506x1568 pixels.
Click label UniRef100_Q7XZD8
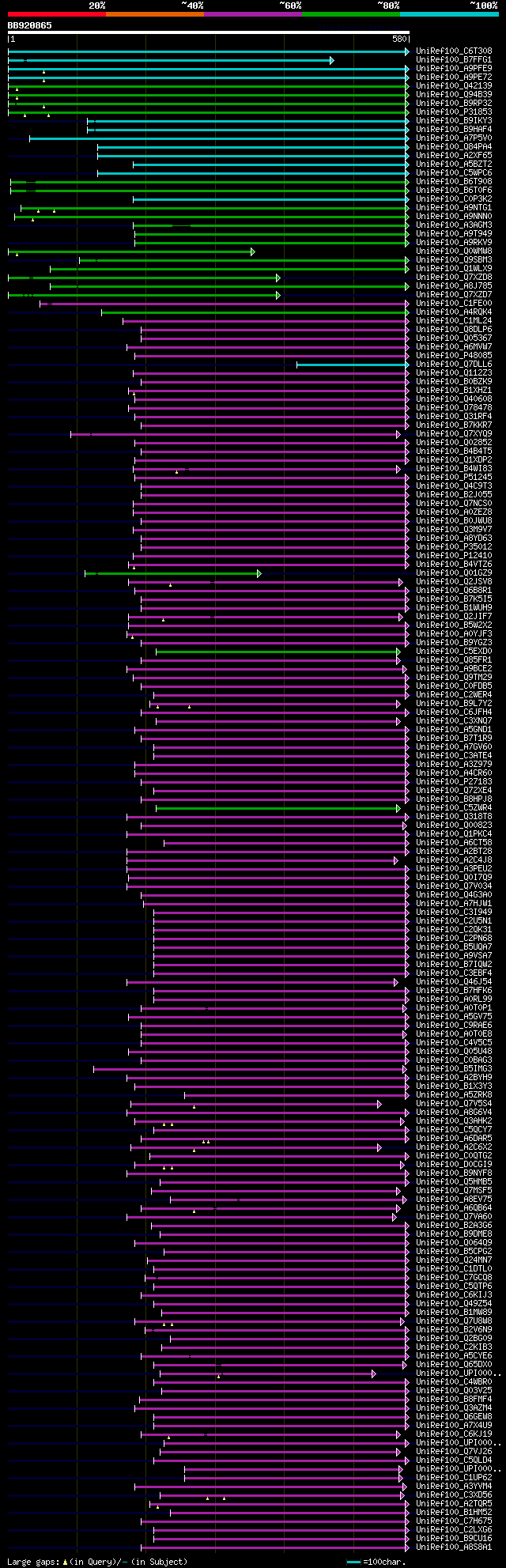(454, 278)
